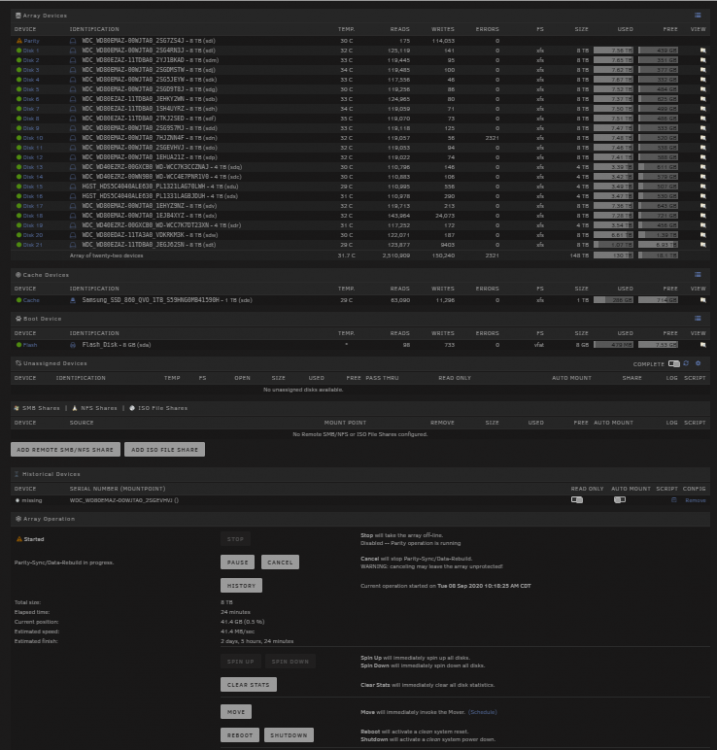Viewport: 717px width, 750px height.
Task: Open the Cache device link
Action: [31, 300]
